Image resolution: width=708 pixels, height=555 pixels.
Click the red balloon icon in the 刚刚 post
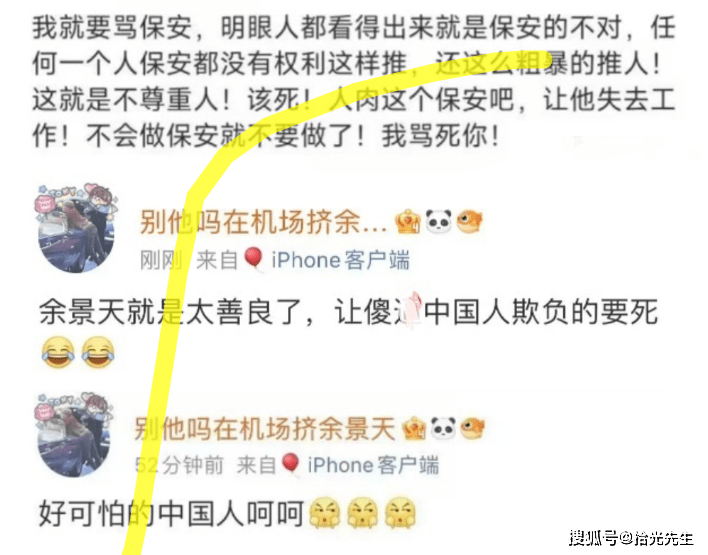click(254, 259)
